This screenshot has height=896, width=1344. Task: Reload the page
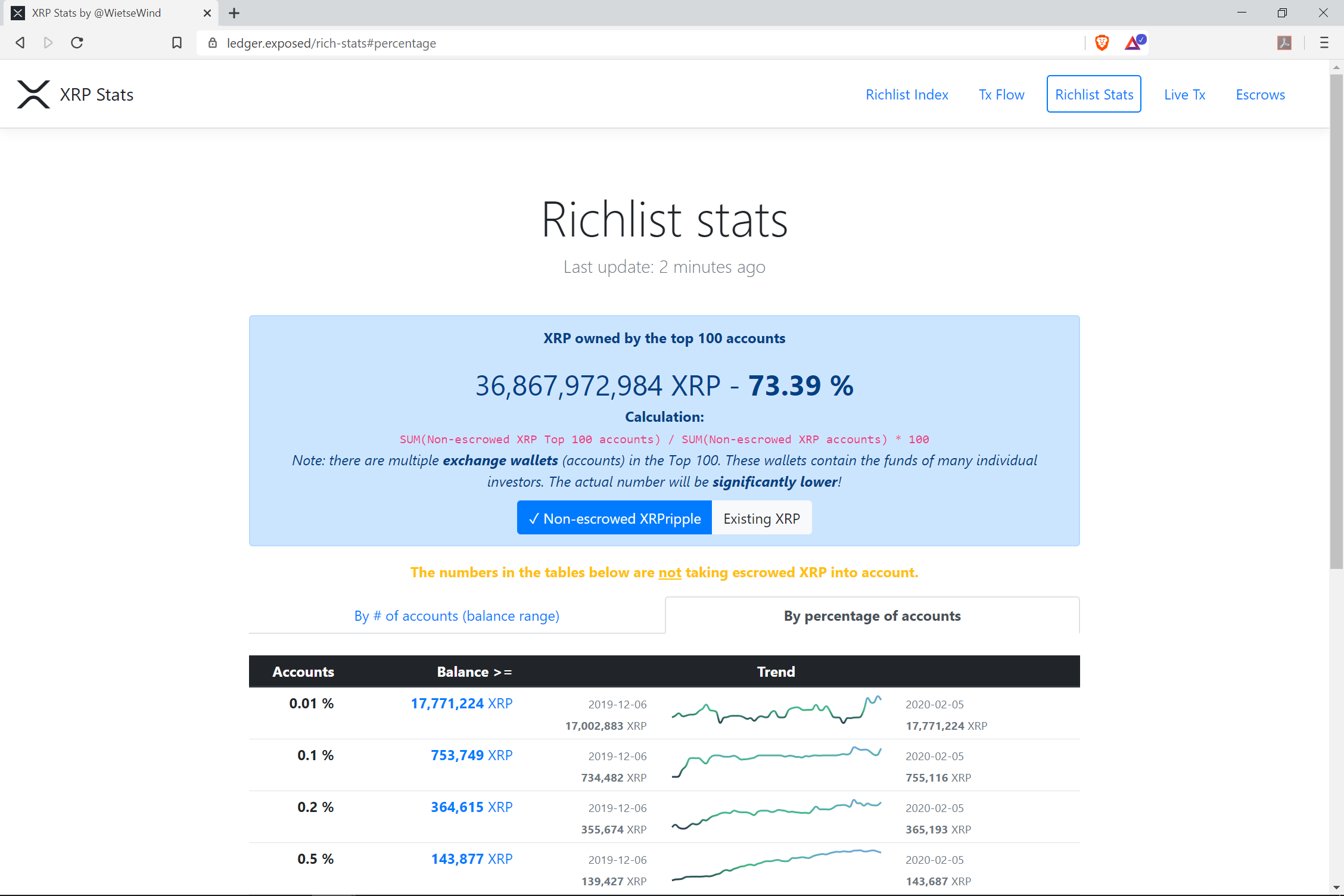[x=77, y=43]
